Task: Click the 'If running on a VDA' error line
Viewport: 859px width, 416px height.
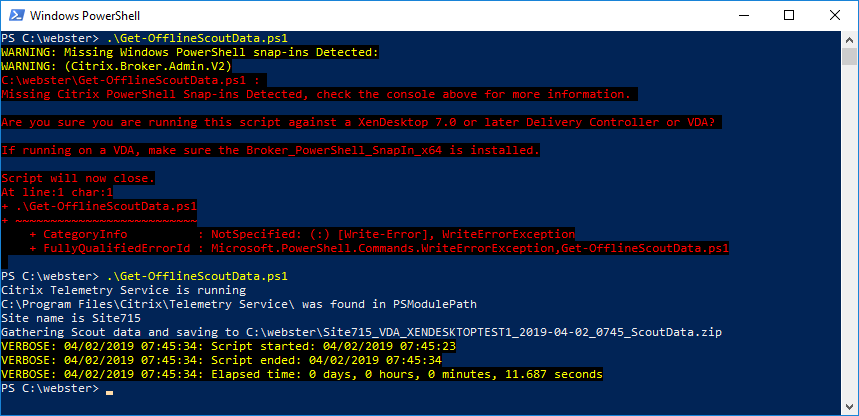Action: pyautogui.click(x=271, y=149)
